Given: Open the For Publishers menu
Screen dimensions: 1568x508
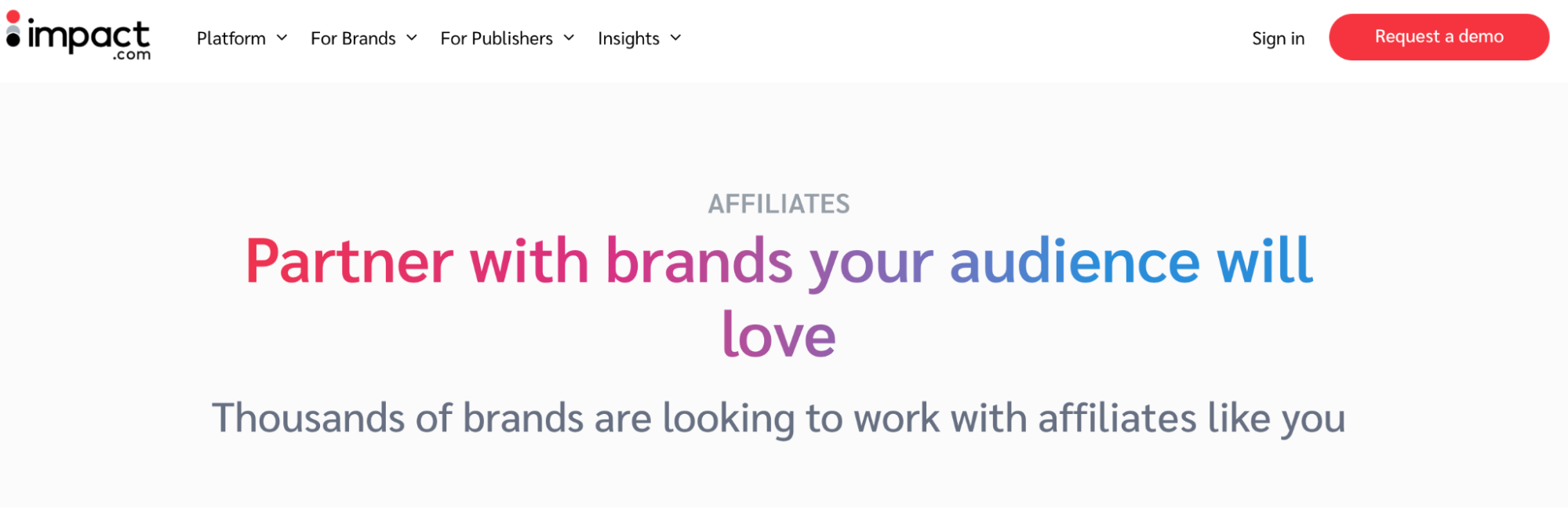Looking at the screenshot, I should click(497, 38).
